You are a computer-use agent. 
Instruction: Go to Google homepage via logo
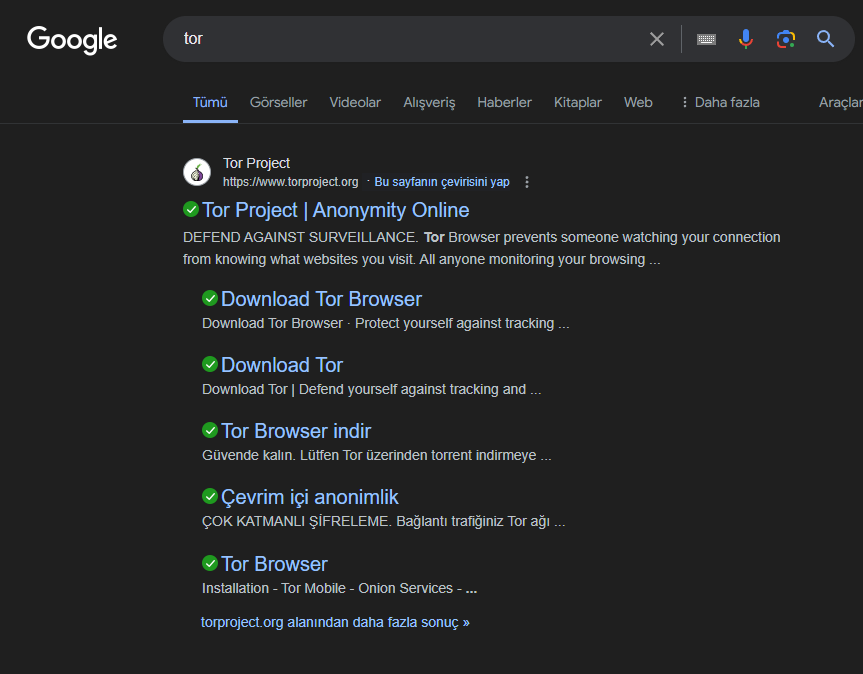[x=72, y=40]
